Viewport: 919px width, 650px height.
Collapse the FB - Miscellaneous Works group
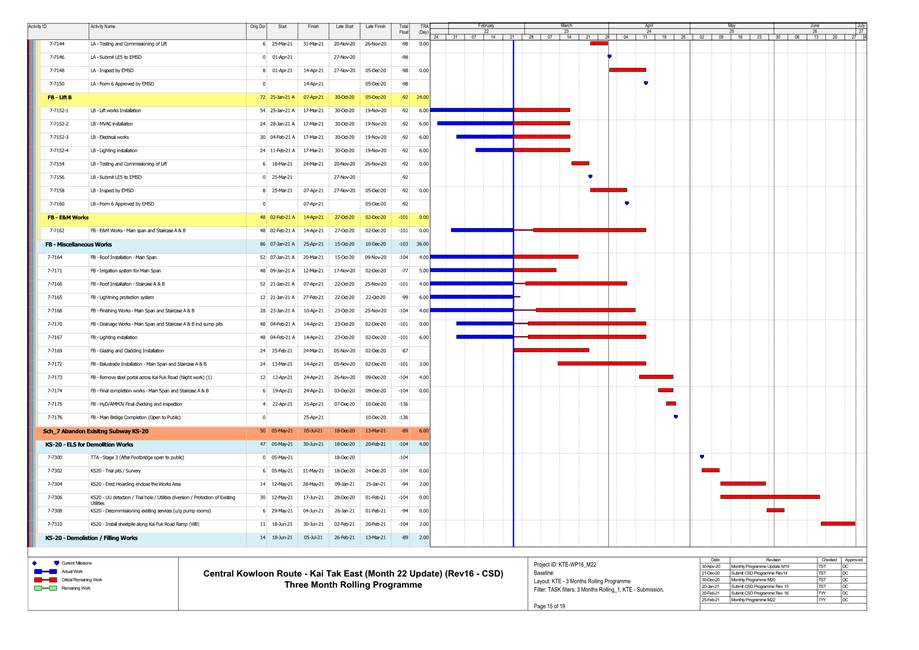[80, 243]
